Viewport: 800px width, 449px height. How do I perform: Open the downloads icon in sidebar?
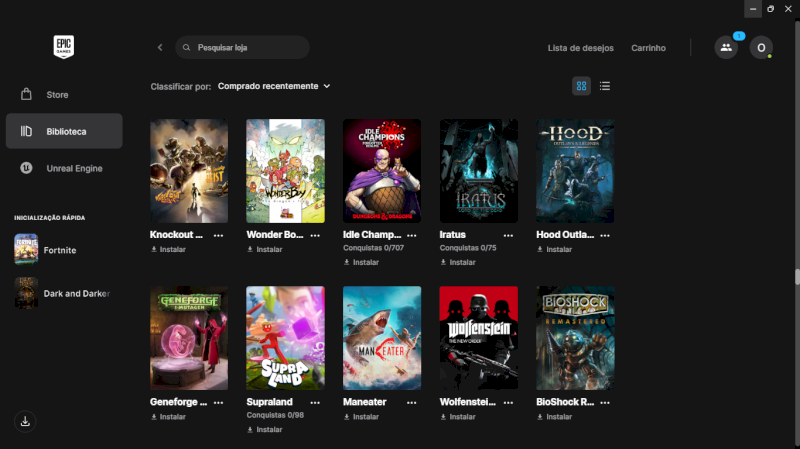click(x=25, y=421)
